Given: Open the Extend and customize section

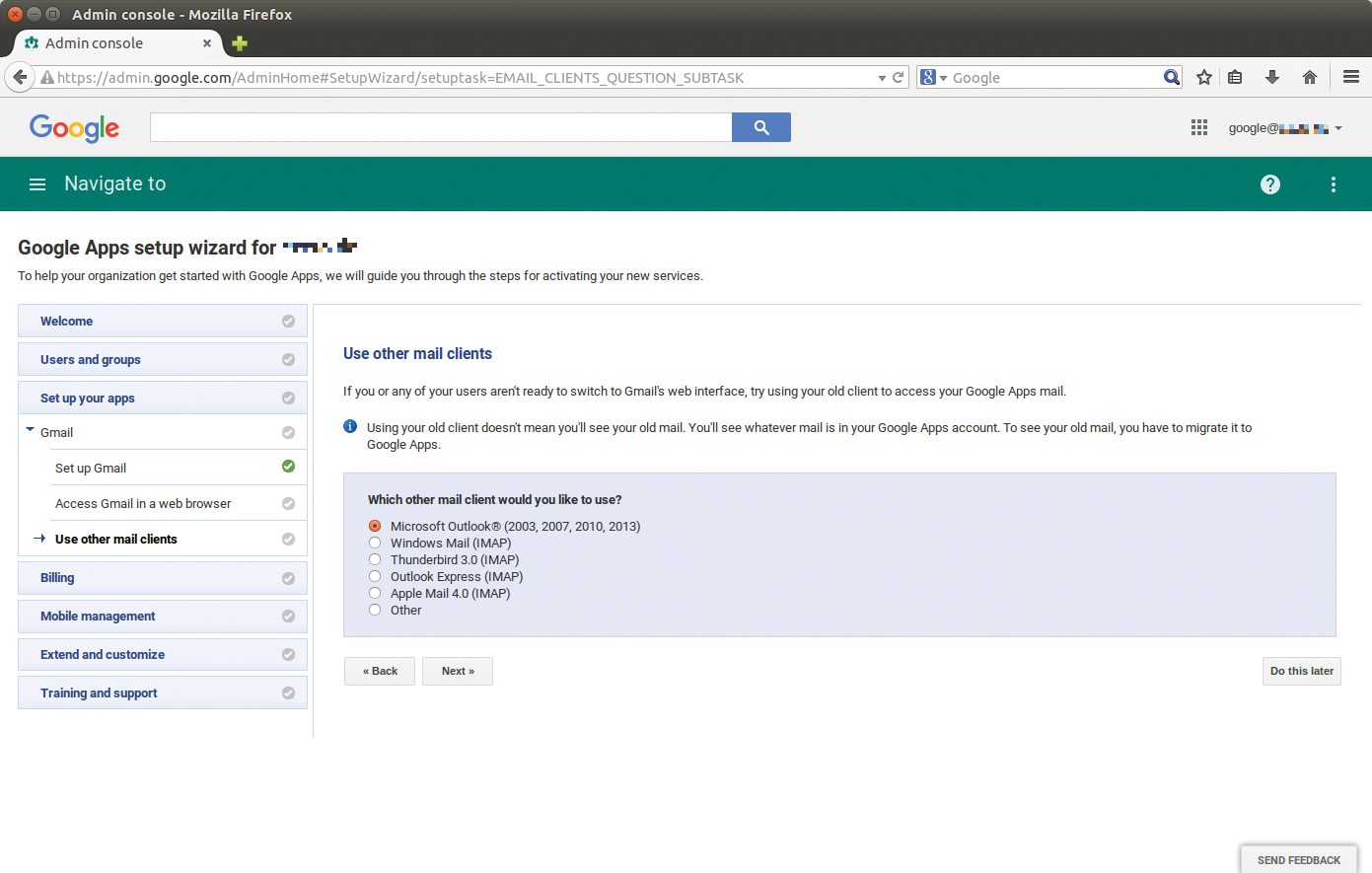Looking at the screenshot, I should pos(163,655).
